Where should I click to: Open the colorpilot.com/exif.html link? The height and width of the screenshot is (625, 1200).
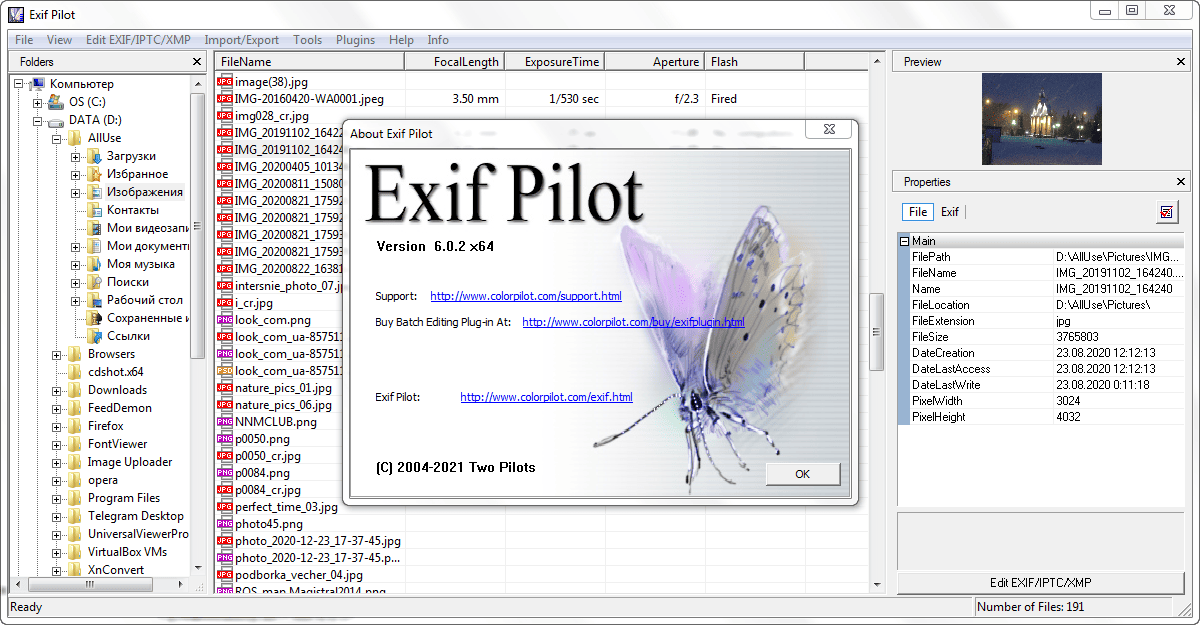click(x=546, y=397)
